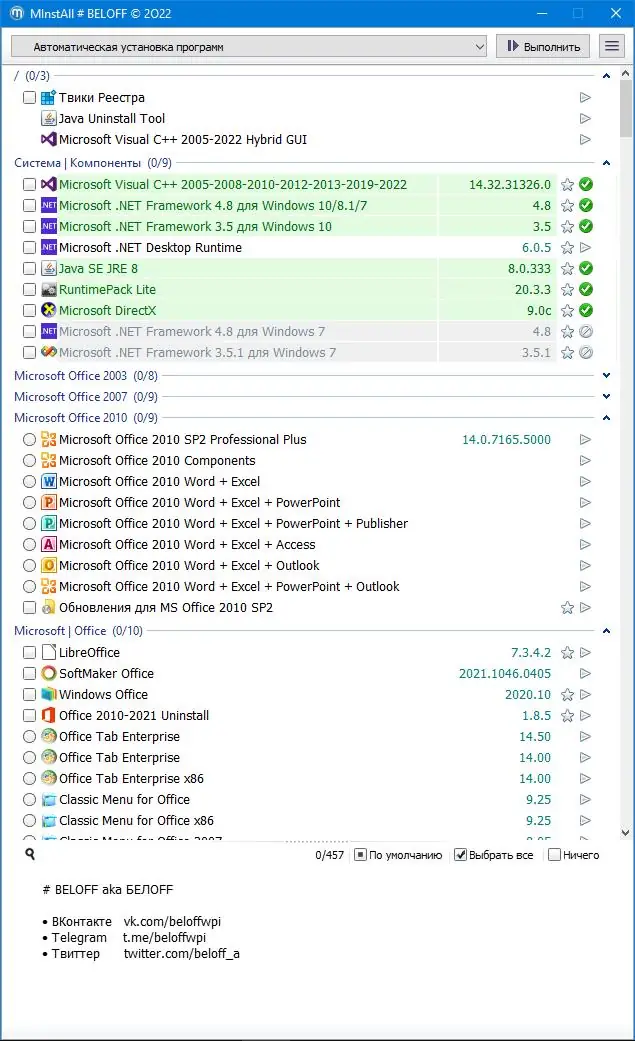Click green checkmark for .NET Framework 4.8 Windows 10/8.1/7
635x1041 pixels.
[x=586, y=205]
